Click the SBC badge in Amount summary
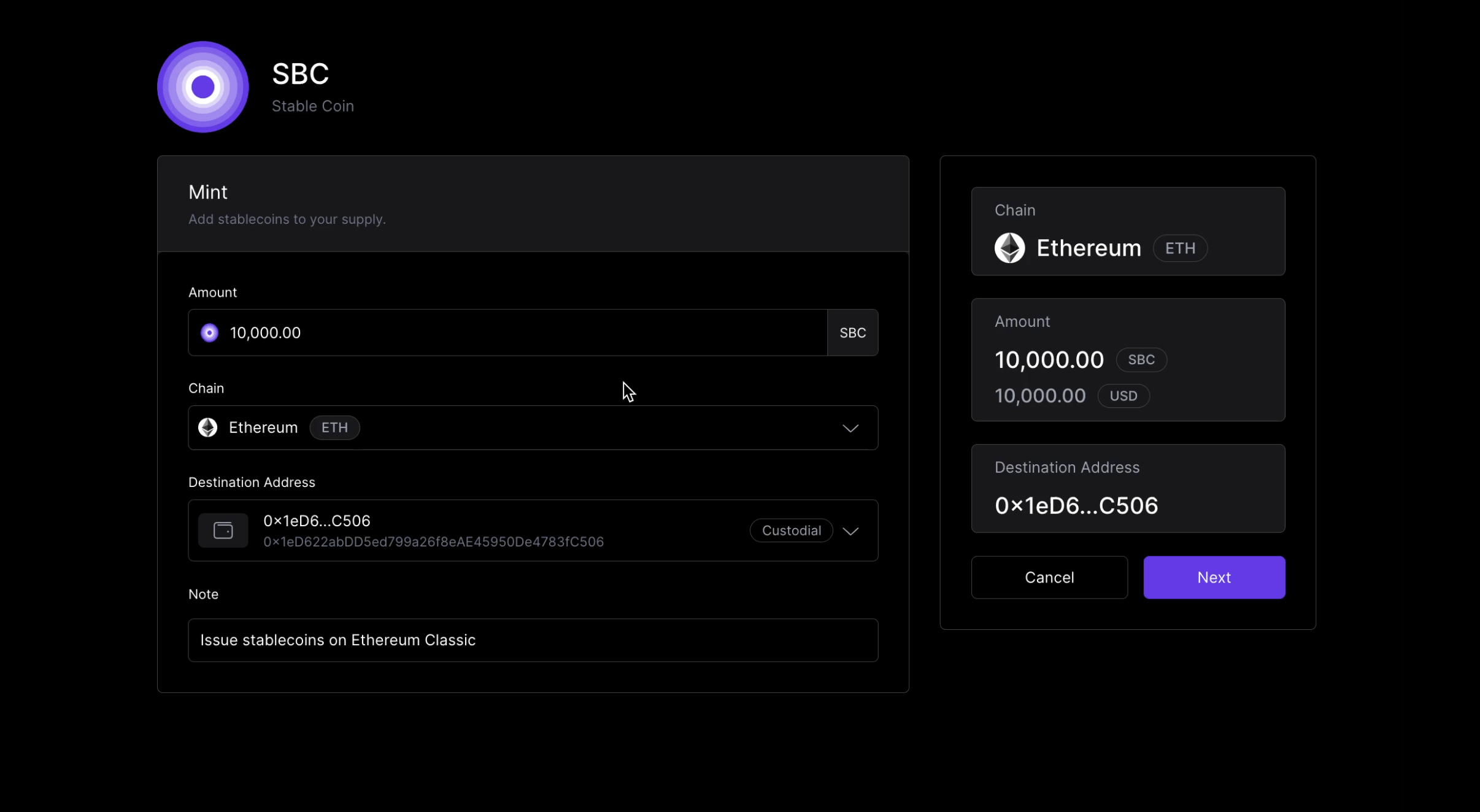Viewport: 1480px width, 812px height. pos(1141,360)
